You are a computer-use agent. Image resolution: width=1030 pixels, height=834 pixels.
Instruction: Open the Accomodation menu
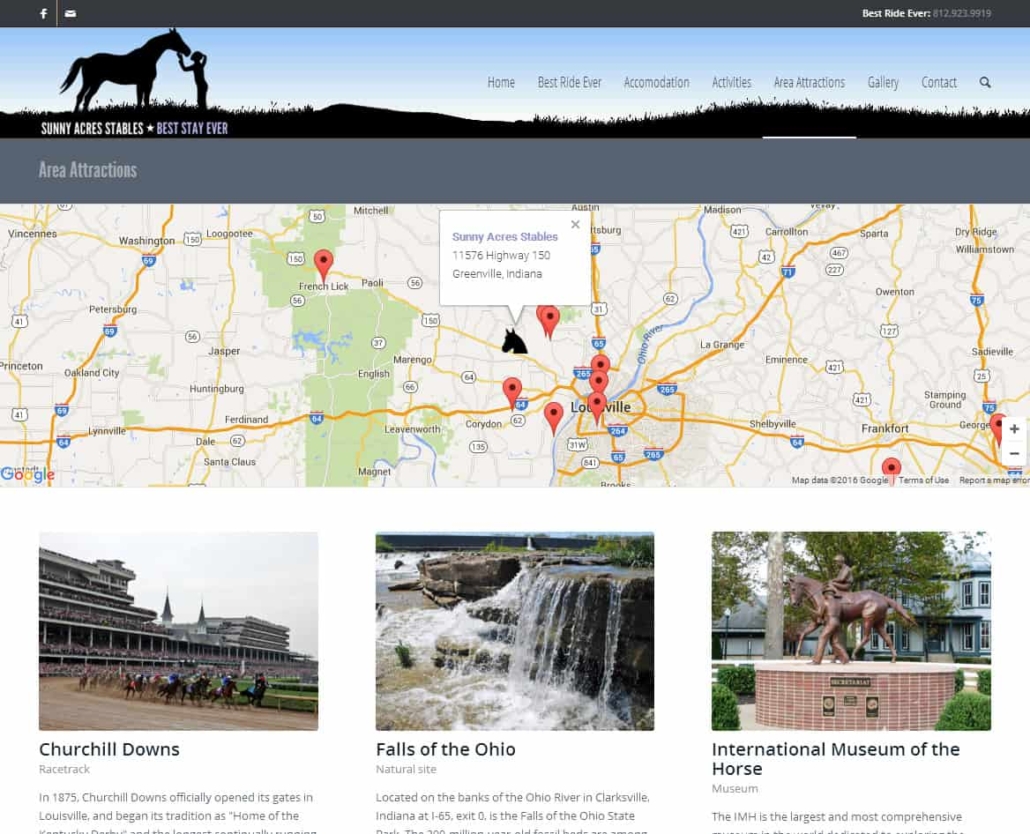[656, 83]
